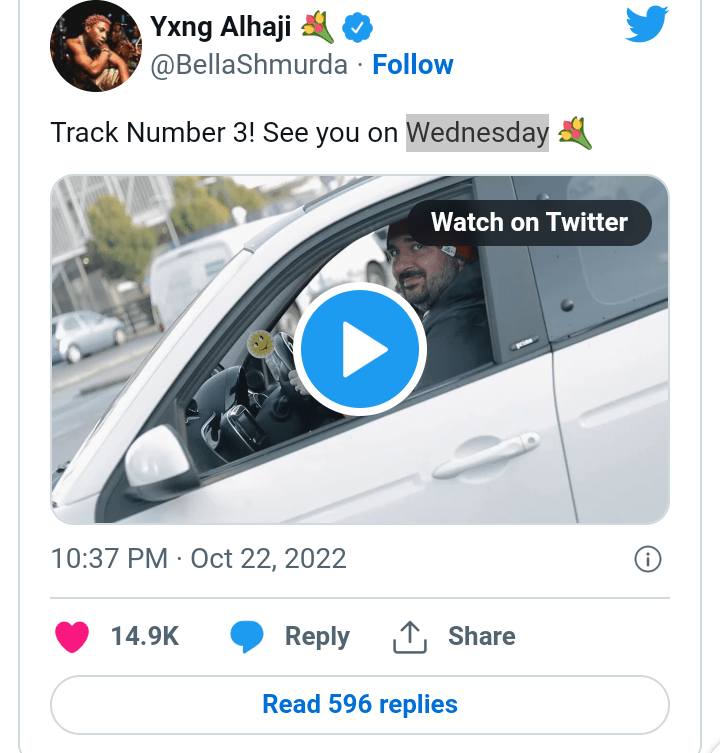Click the Reply text label
The image size is (720, 753).
pyautogui.click(x=317, y=637)
